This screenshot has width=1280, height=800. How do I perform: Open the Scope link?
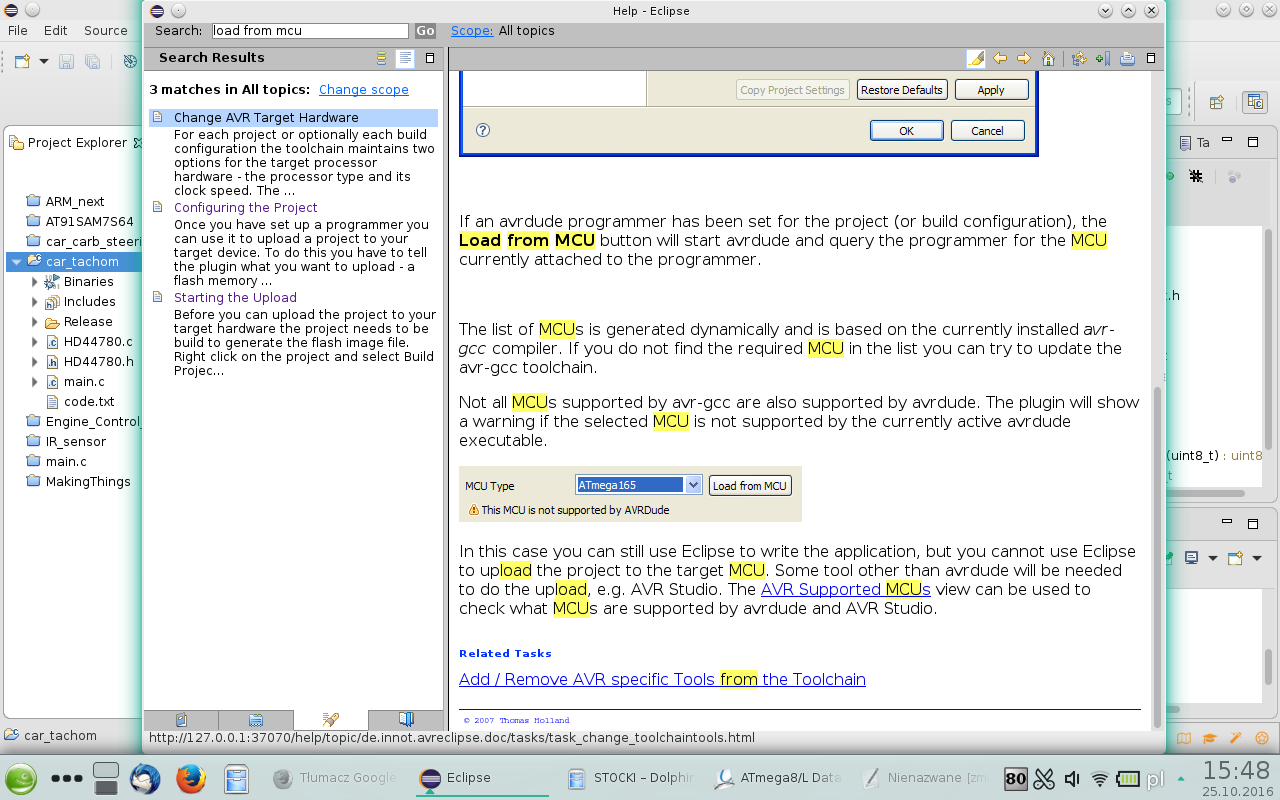472,31
